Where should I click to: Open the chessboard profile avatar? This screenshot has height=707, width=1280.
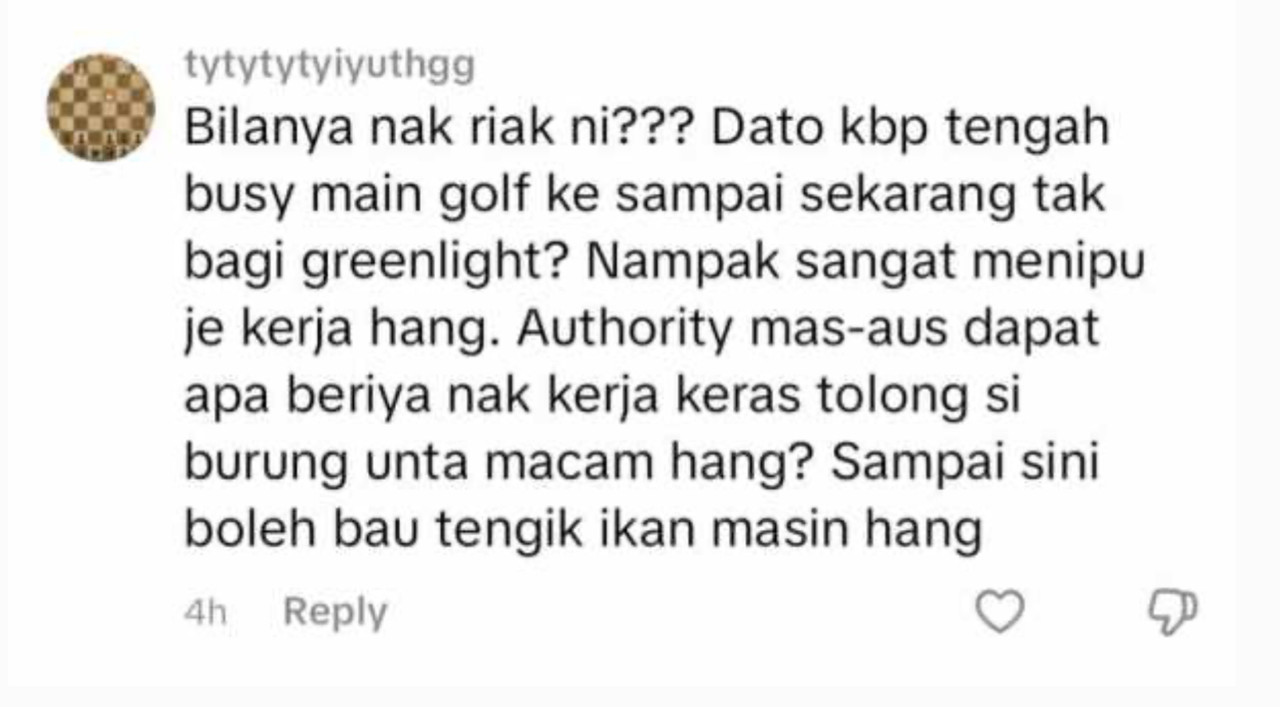(x=100, y=107)
